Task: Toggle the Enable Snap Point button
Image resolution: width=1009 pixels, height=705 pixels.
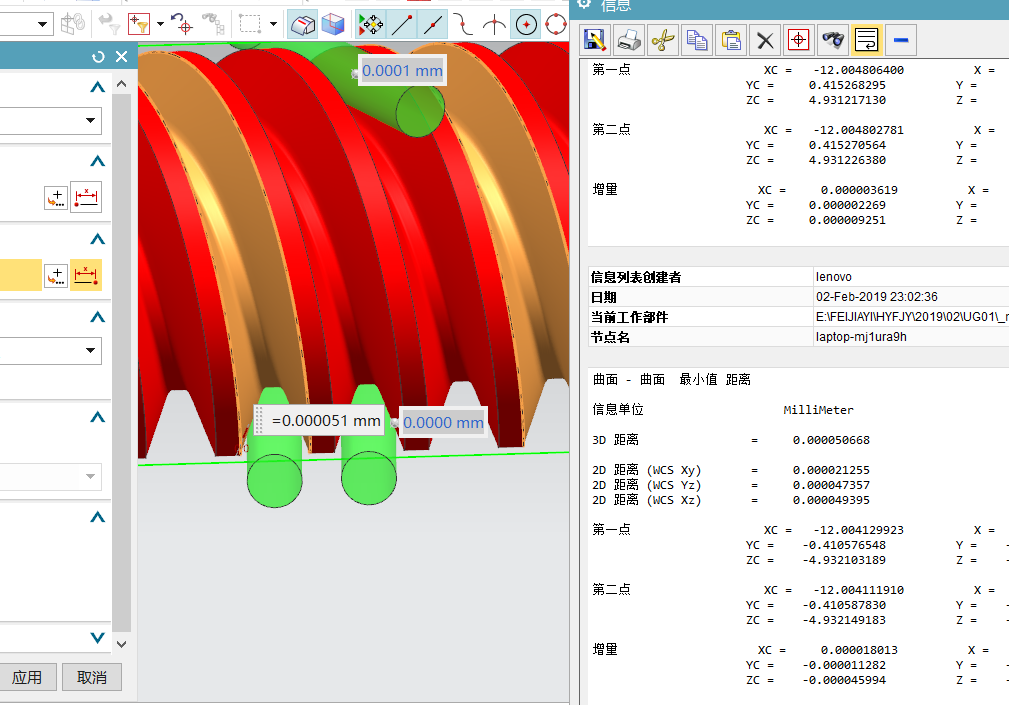Action: [x=371, y=24]
